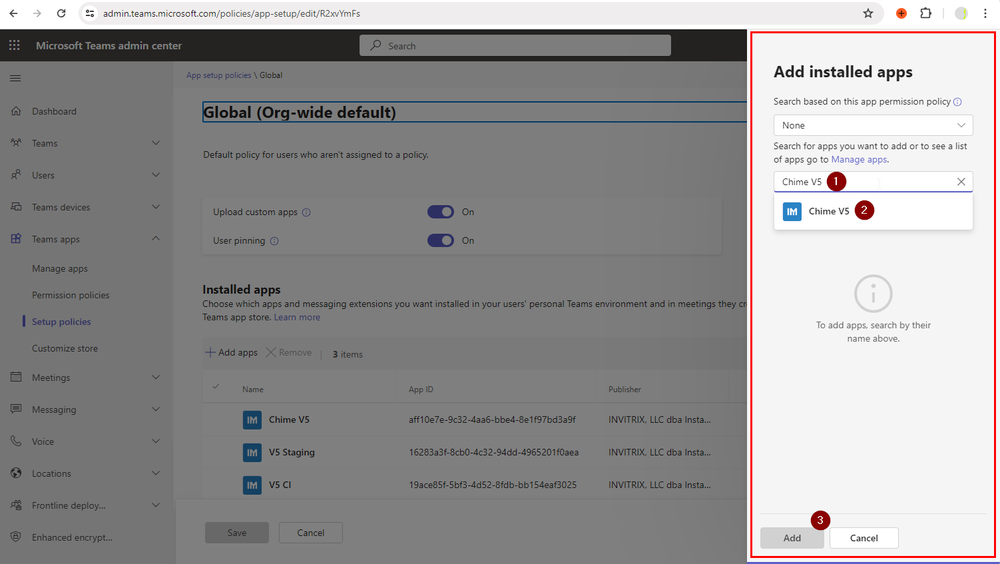
Task: Click Cancel button on policy page
Action: [311, 533]
